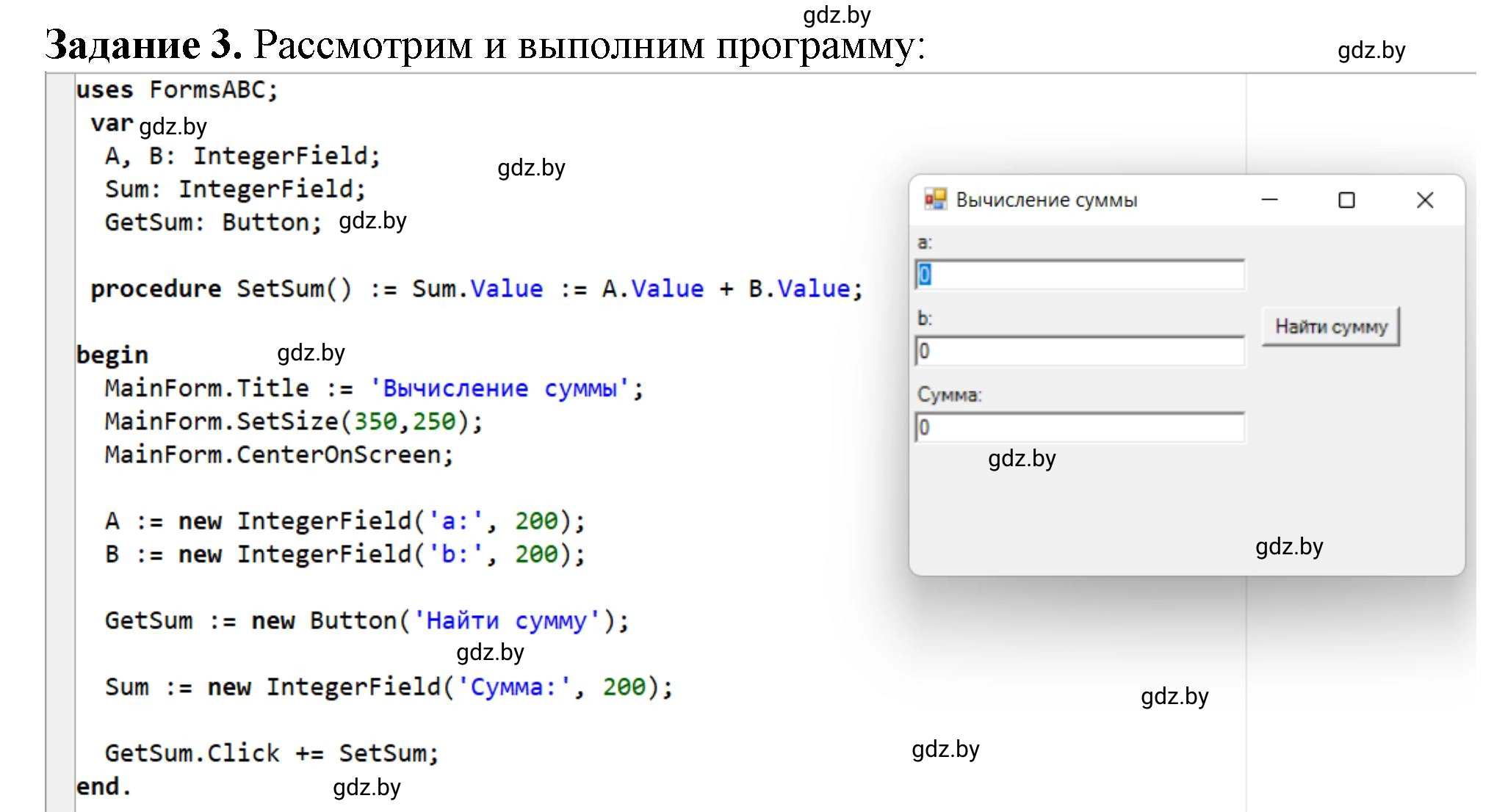This screenshot has height=812, width=1494.
Task: Click the 'b:' integer input field
Action: click(x=1080, y=351)
